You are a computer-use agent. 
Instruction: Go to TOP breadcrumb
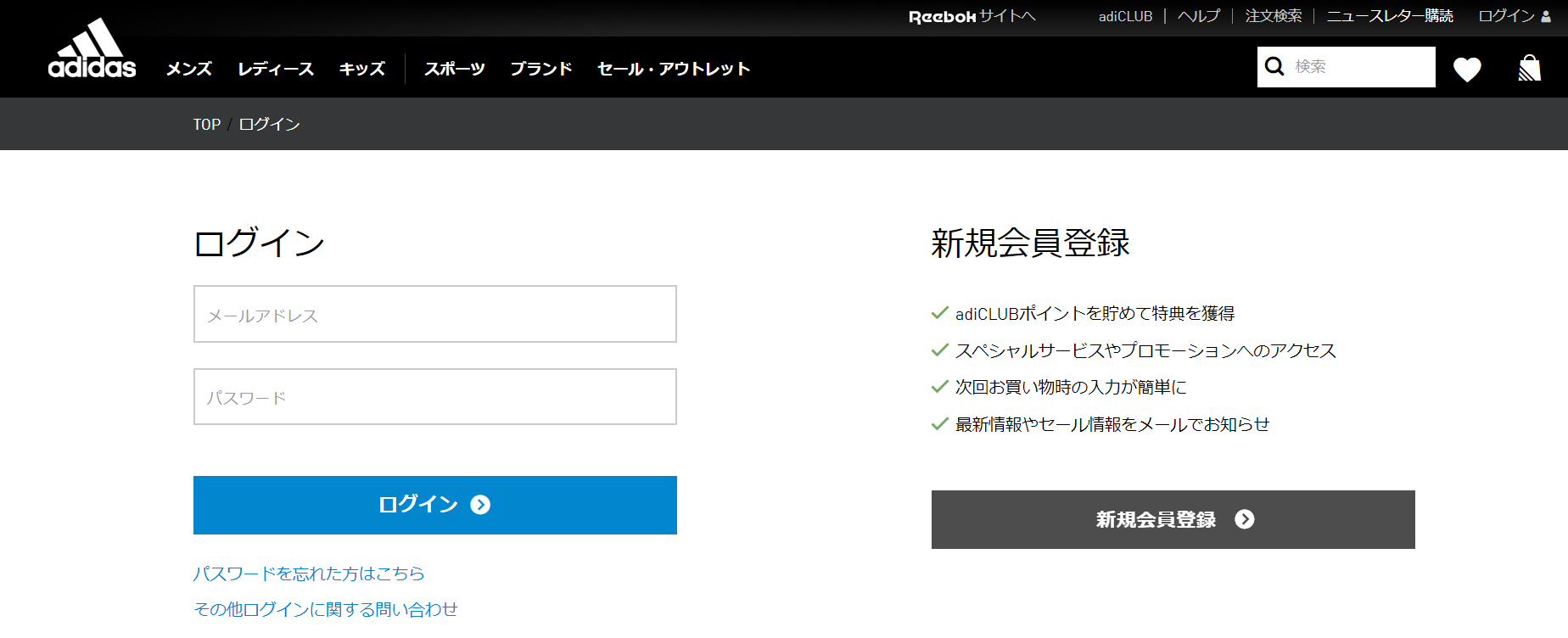[206, 124]
